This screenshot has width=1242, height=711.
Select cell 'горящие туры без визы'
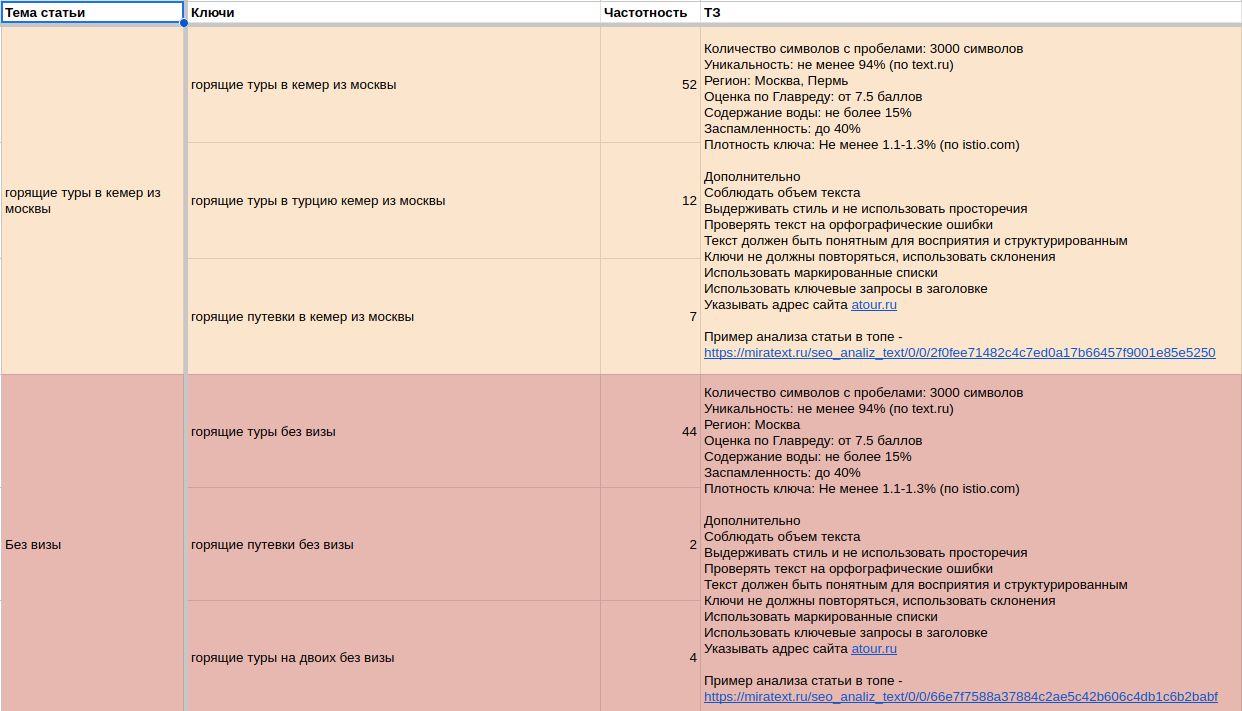pos(394,432)
